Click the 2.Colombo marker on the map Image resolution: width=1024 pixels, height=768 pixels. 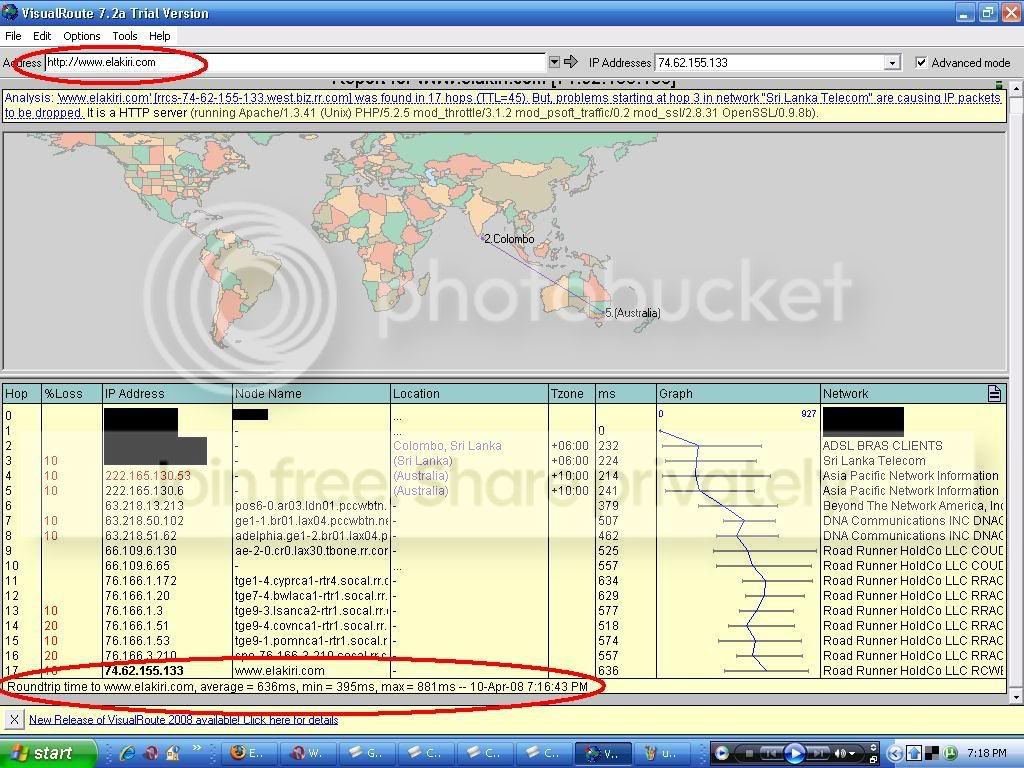click(508, 239)
